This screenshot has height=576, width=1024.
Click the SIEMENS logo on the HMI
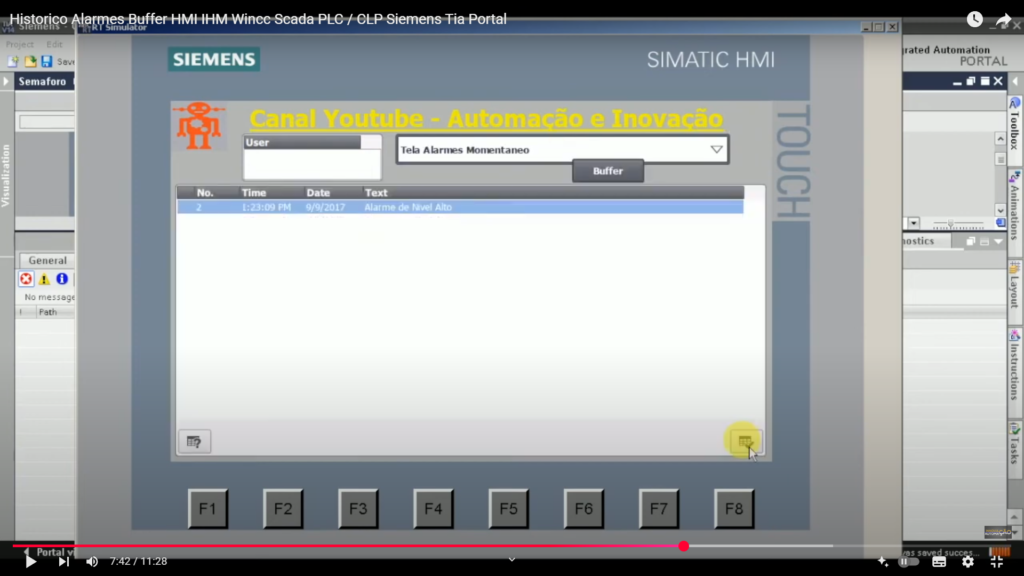pos(214,59)
